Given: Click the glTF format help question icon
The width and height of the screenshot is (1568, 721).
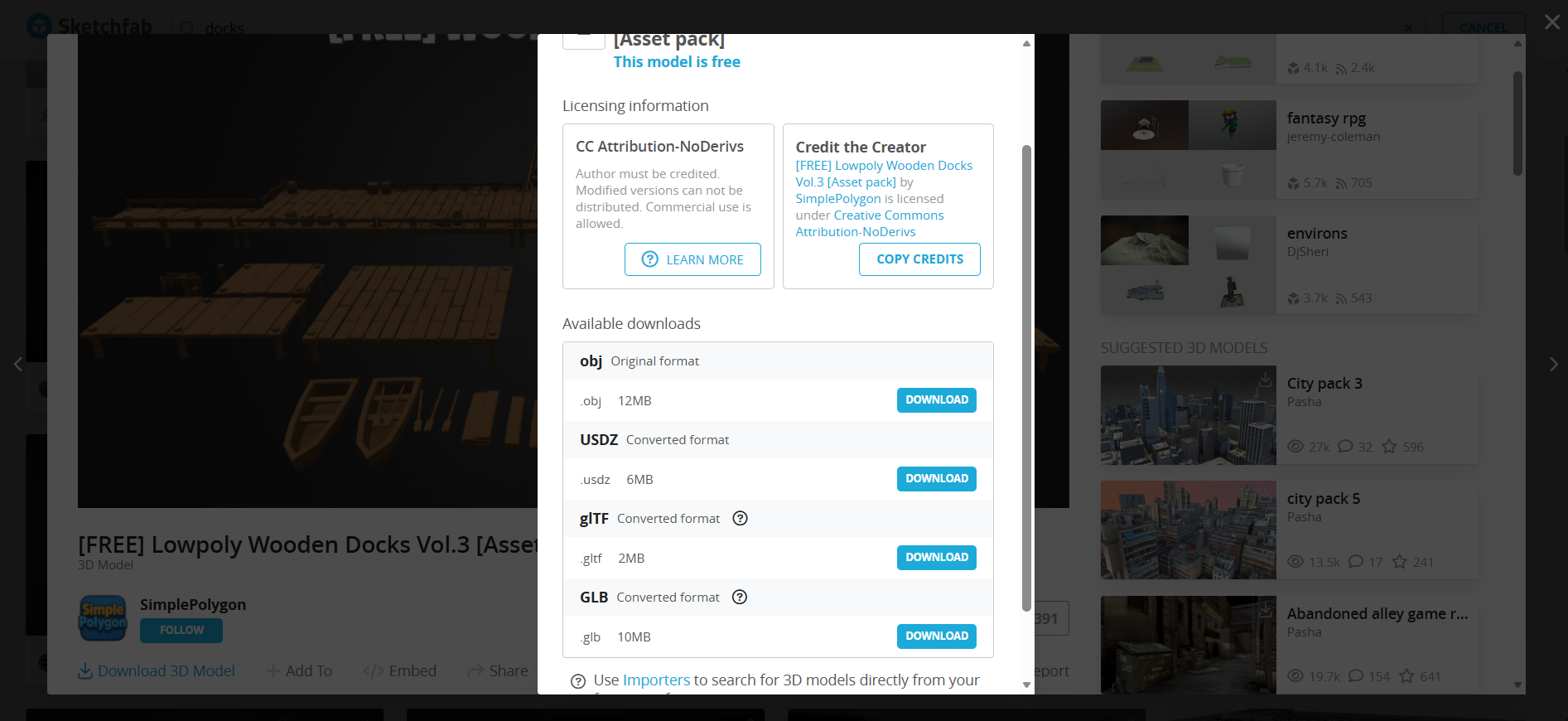Looking at the screenshot, I should (741, 518).
